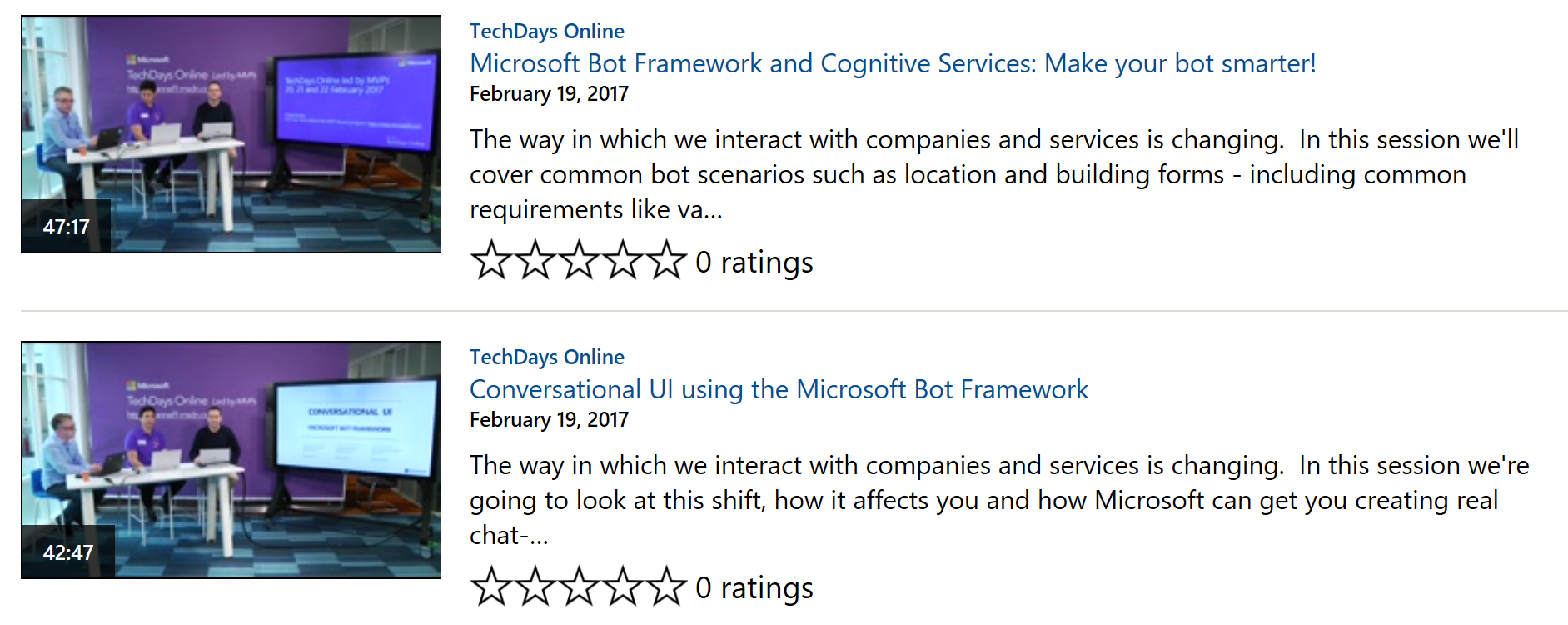Click the 47:17 duration badge
Screen dimensions: 1568x625
coord(67,227)
